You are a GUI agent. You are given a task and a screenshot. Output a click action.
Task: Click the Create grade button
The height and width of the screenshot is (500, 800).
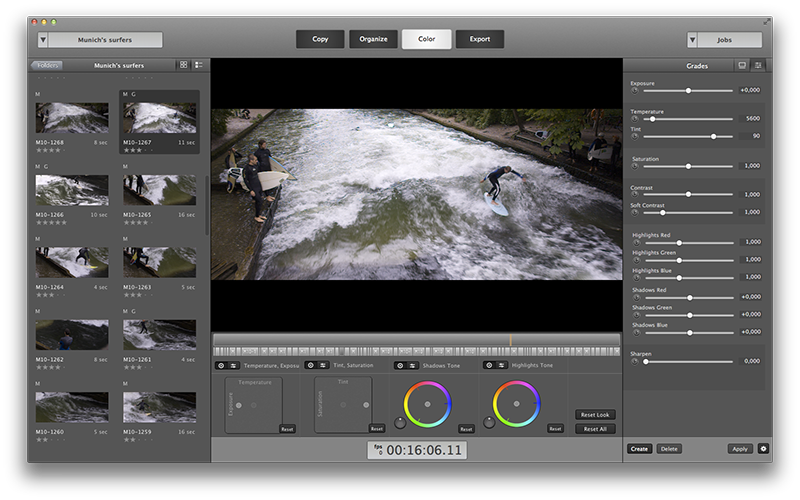pos(639,449)
